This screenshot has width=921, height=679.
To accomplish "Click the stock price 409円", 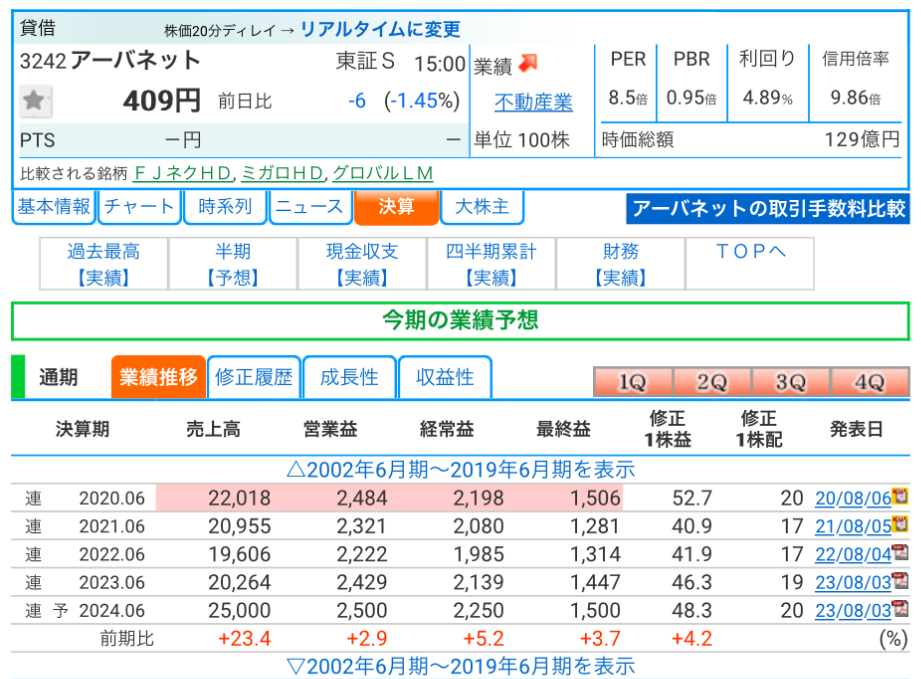I will tap(162, 101).
